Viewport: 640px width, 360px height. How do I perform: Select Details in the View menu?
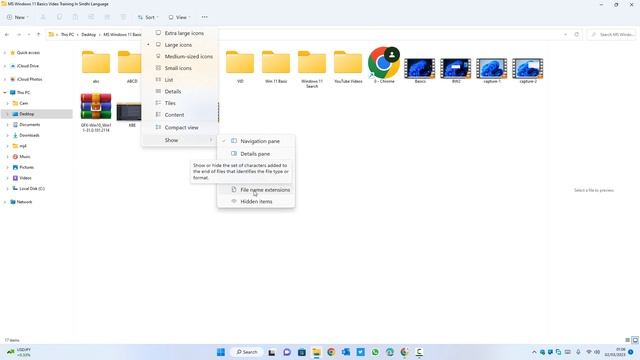point(180,91)
